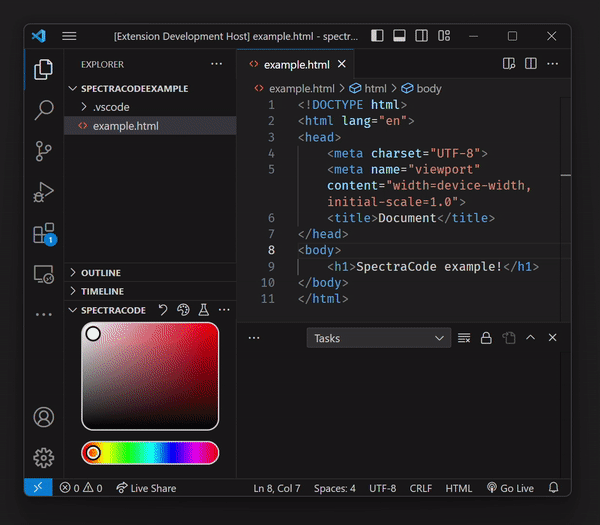The image size is (600, 525).
Task: Open the hamburger application menu
Action: 69,36
